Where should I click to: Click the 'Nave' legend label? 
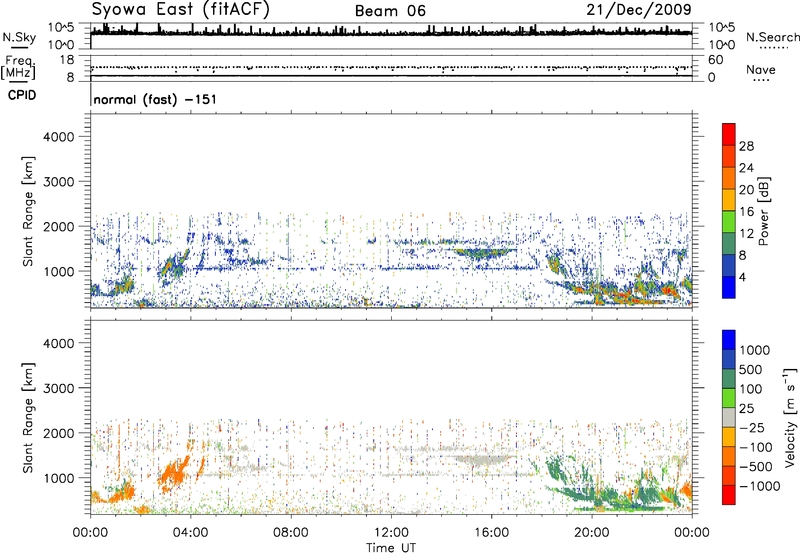click(x=761, y=69)
